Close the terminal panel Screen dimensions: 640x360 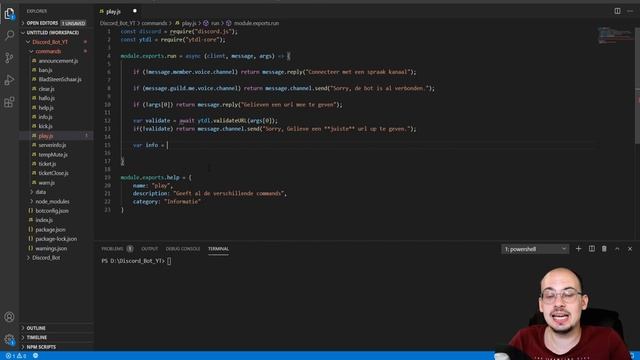pyautogui.click(x=630, y=249)
